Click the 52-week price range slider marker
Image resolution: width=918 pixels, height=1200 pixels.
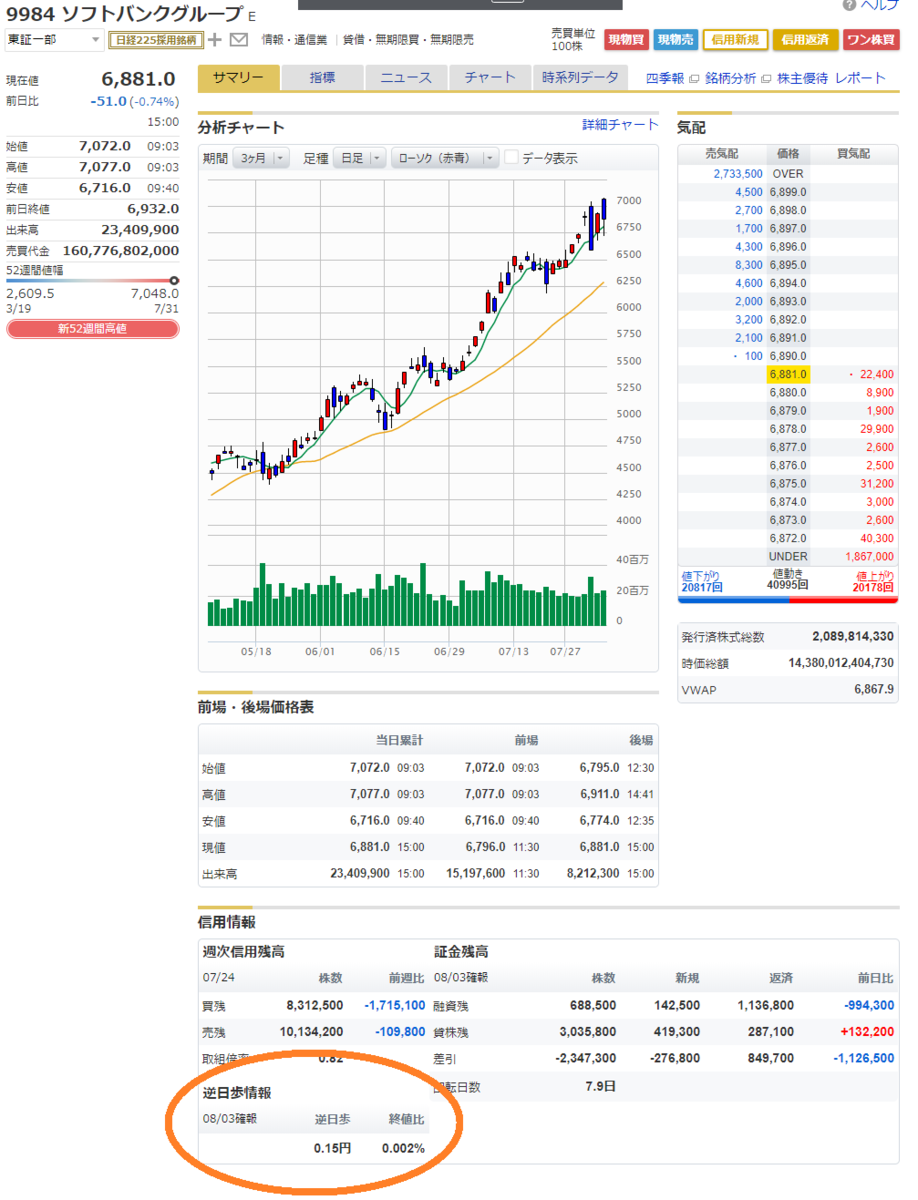tap(174, 280)
